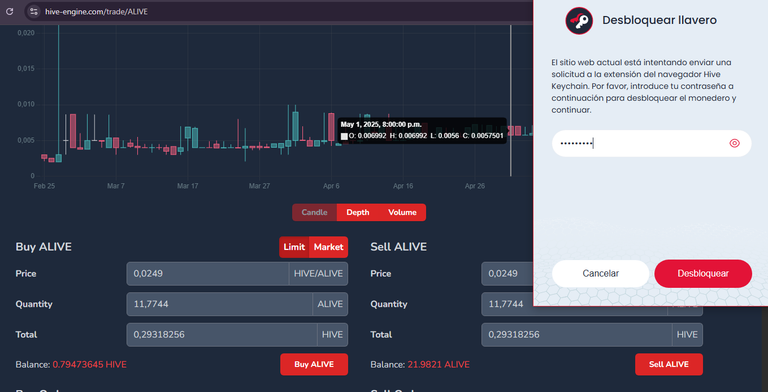The image size is (768, 392).
Task: Click the Buy ALIVE button
Action: point(314,364)
